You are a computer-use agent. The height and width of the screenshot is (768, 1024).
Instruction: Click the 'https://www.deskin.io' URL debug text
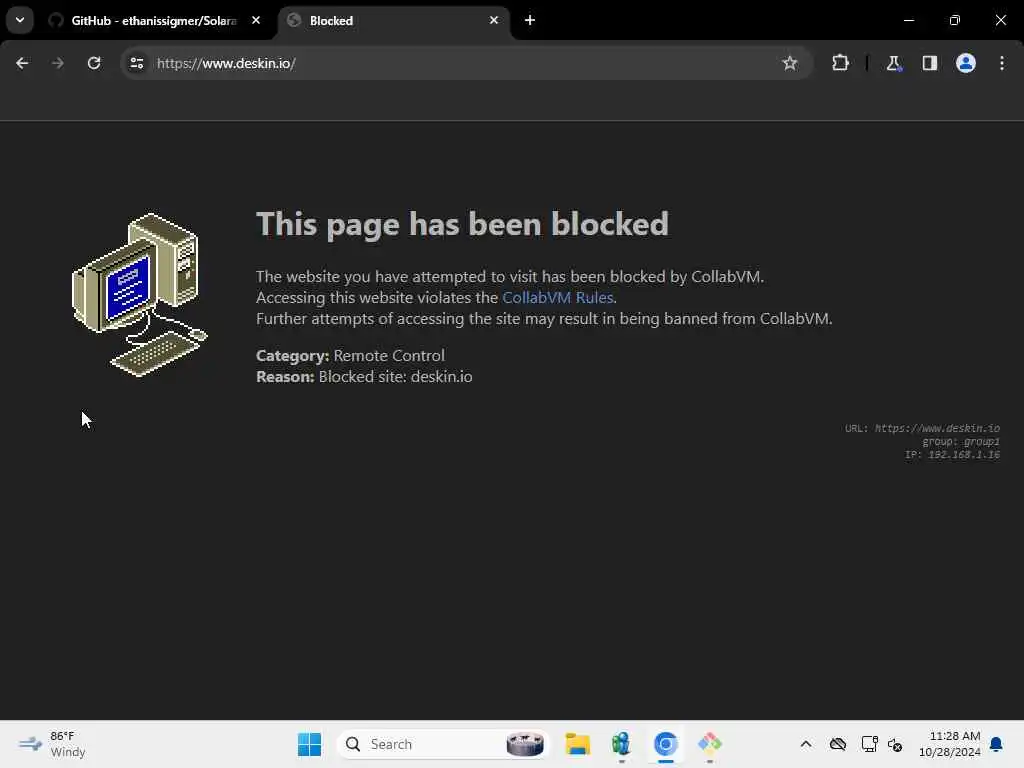click(937, 428)
